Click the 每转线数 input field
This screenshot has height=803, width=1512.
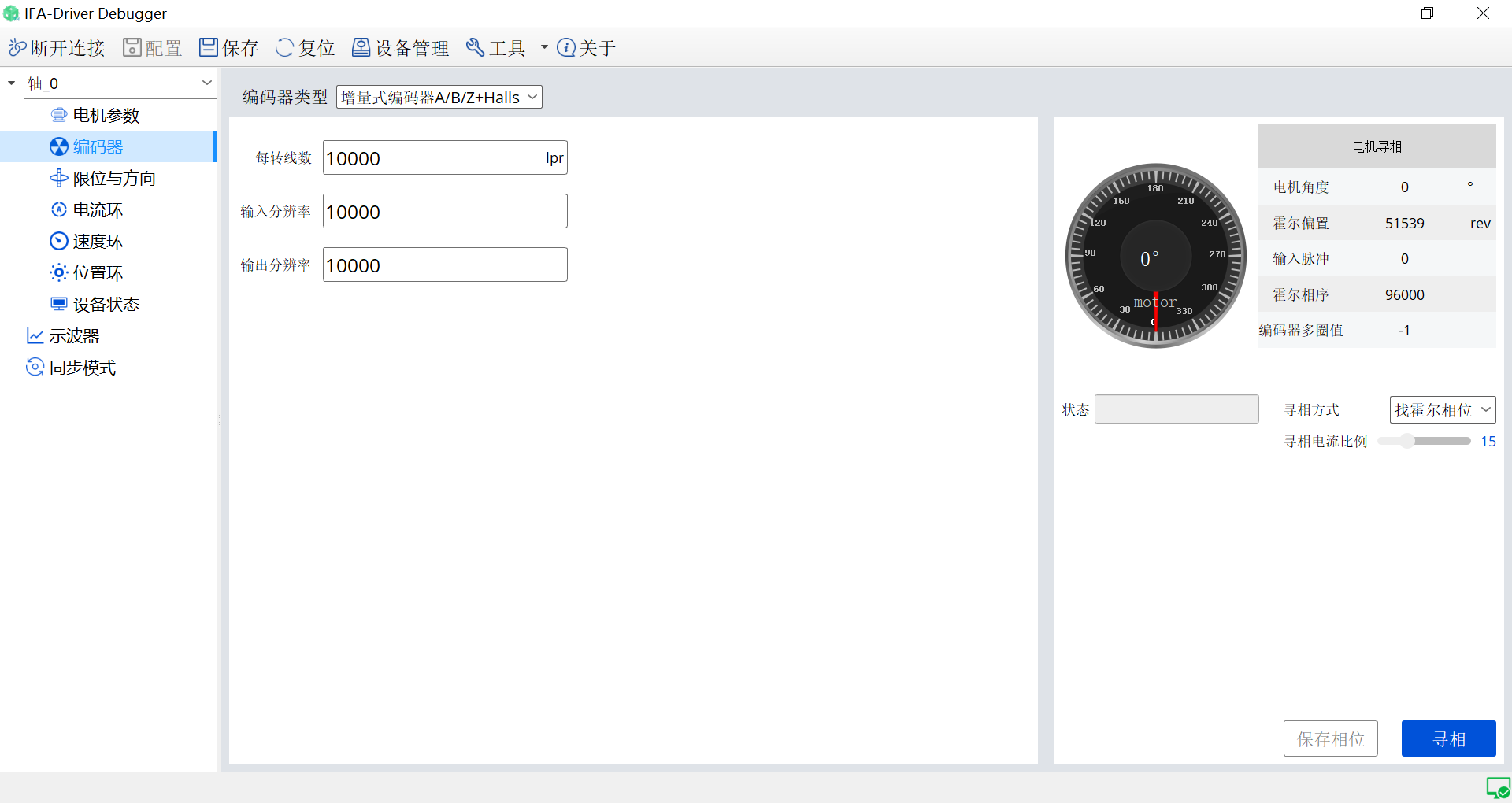point(433,158)
